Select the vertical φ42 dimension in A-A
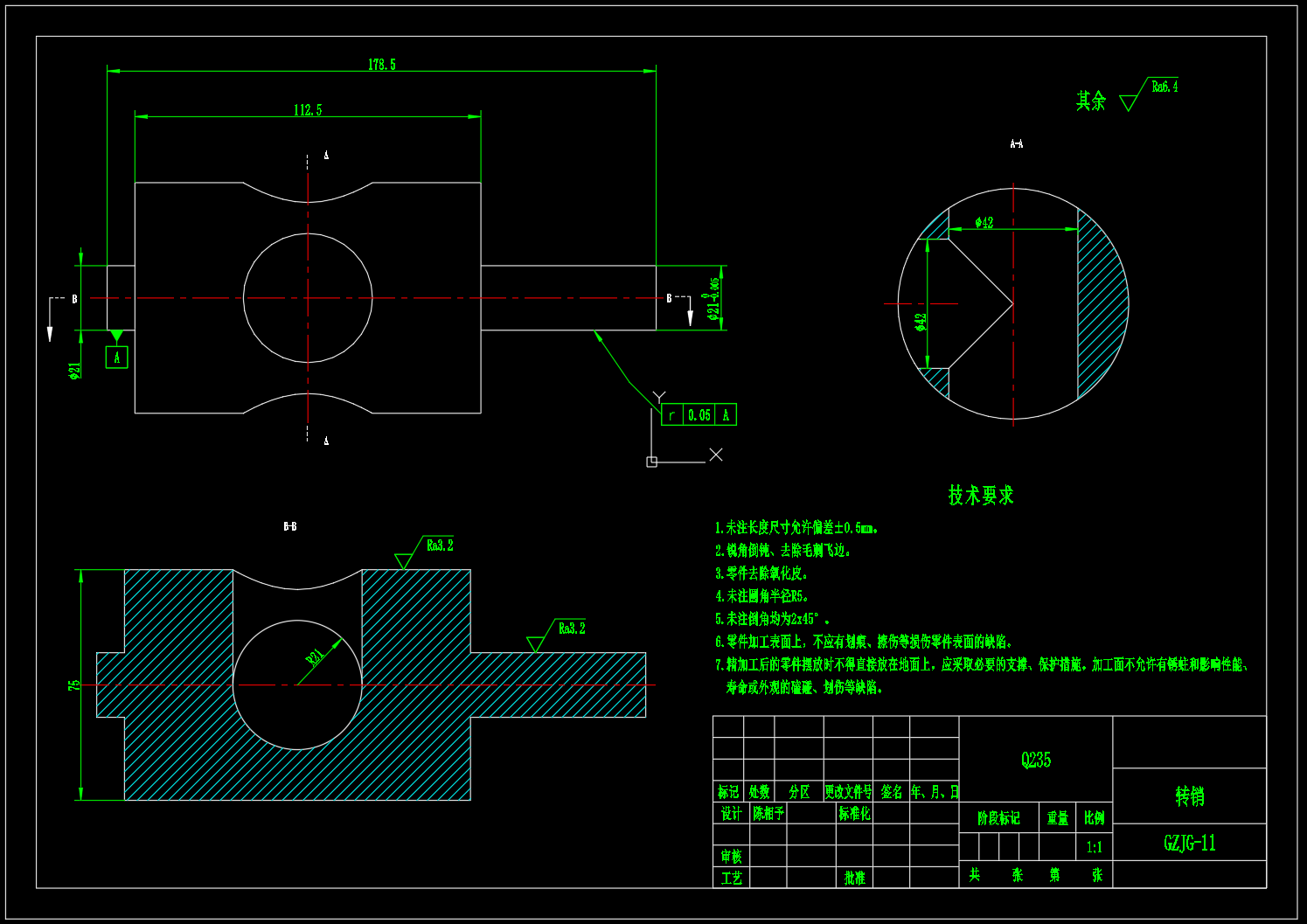This screenshot has height=924, width=1307. coord(921,323)
